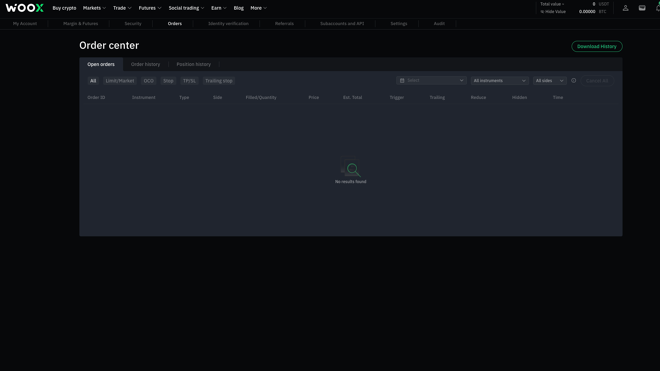
Task: Switch to Order history tab
Action: click(x=145, y=64)
